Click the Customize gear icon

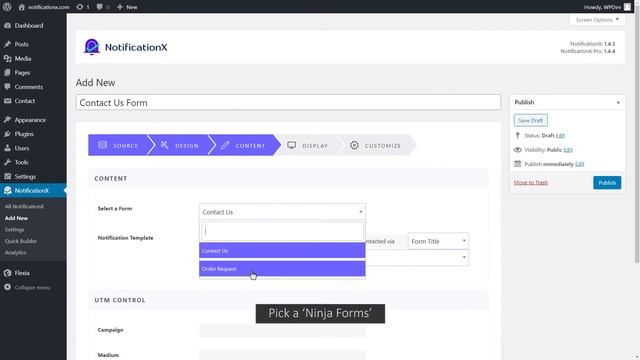[354, 145]
